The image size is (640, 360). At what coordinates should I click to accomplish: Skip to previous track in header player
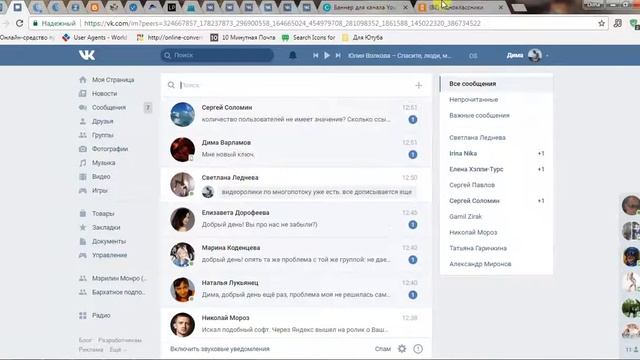pos(316,55)
